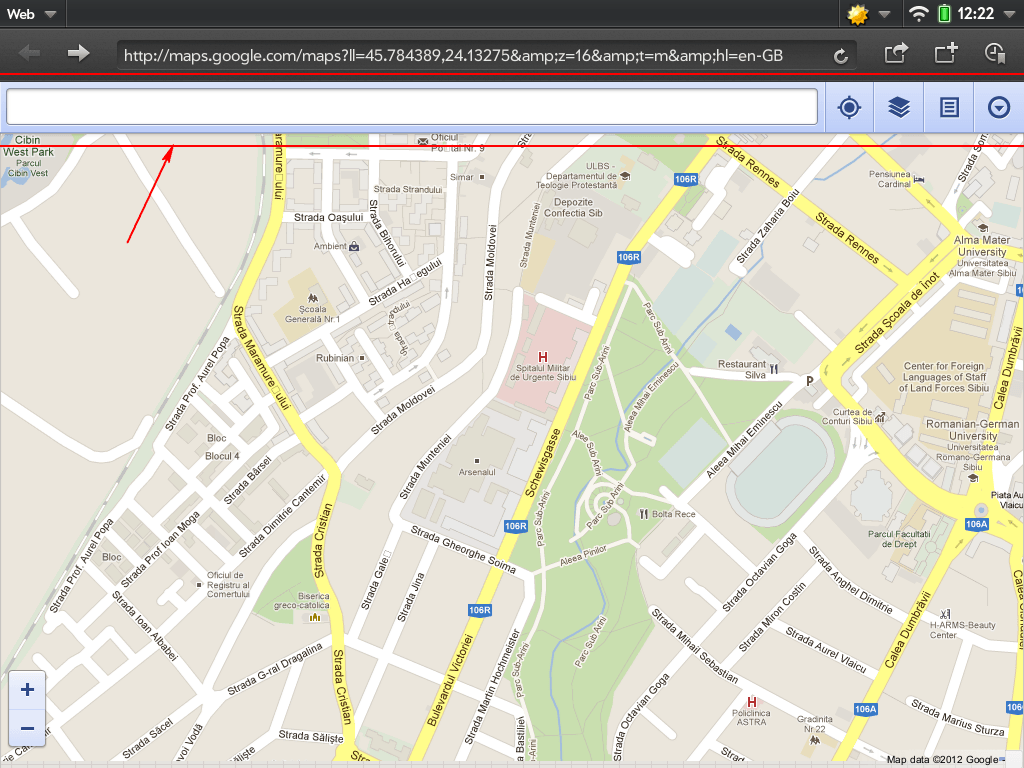Open browsing history via clock-bookmark icon
1024x768 pixels.
(x=993, y=55)
